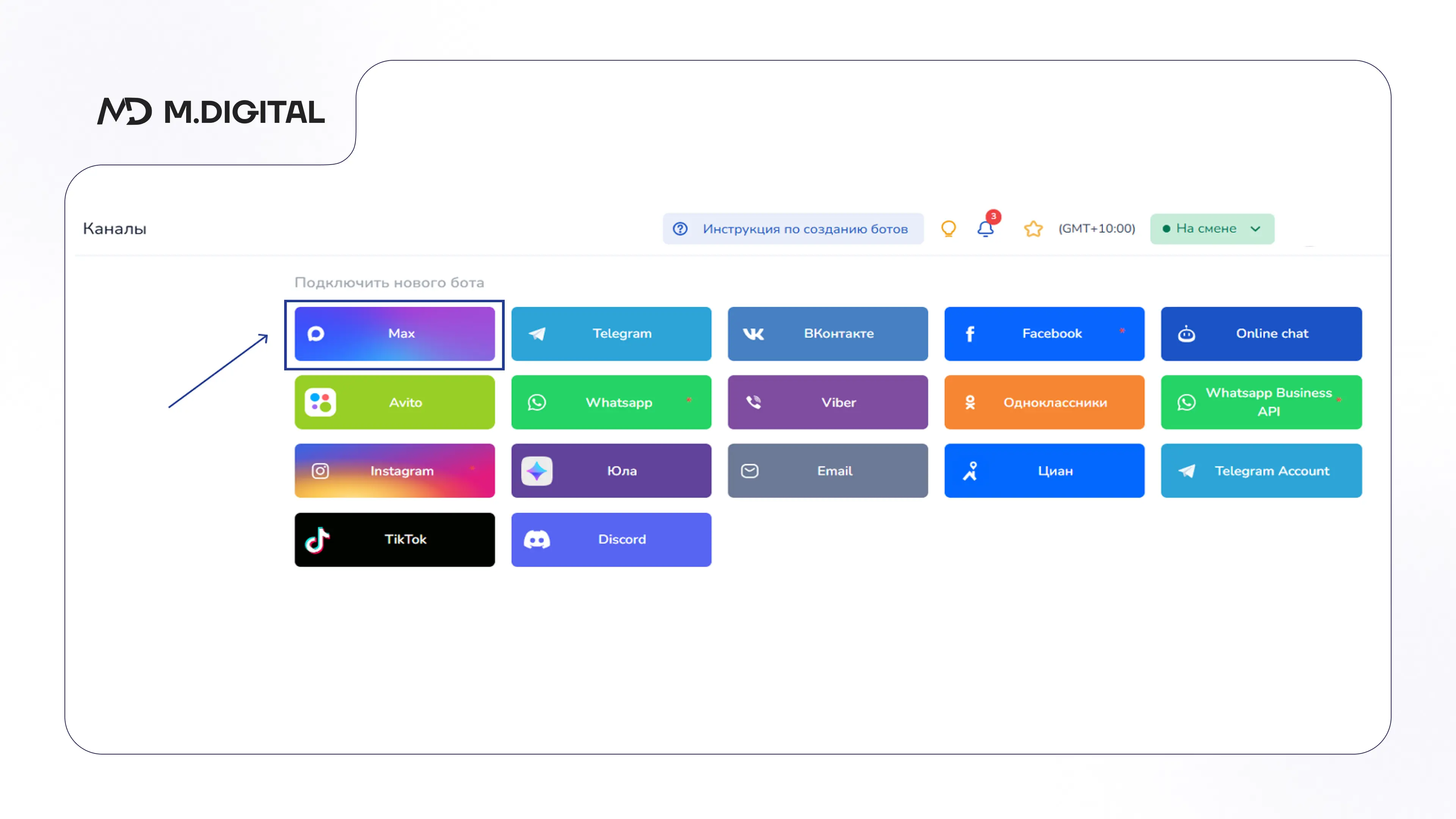Choose the Facebook channel
The height and width of the screenshot is (819, 1456).
(x=1043, y=334)
